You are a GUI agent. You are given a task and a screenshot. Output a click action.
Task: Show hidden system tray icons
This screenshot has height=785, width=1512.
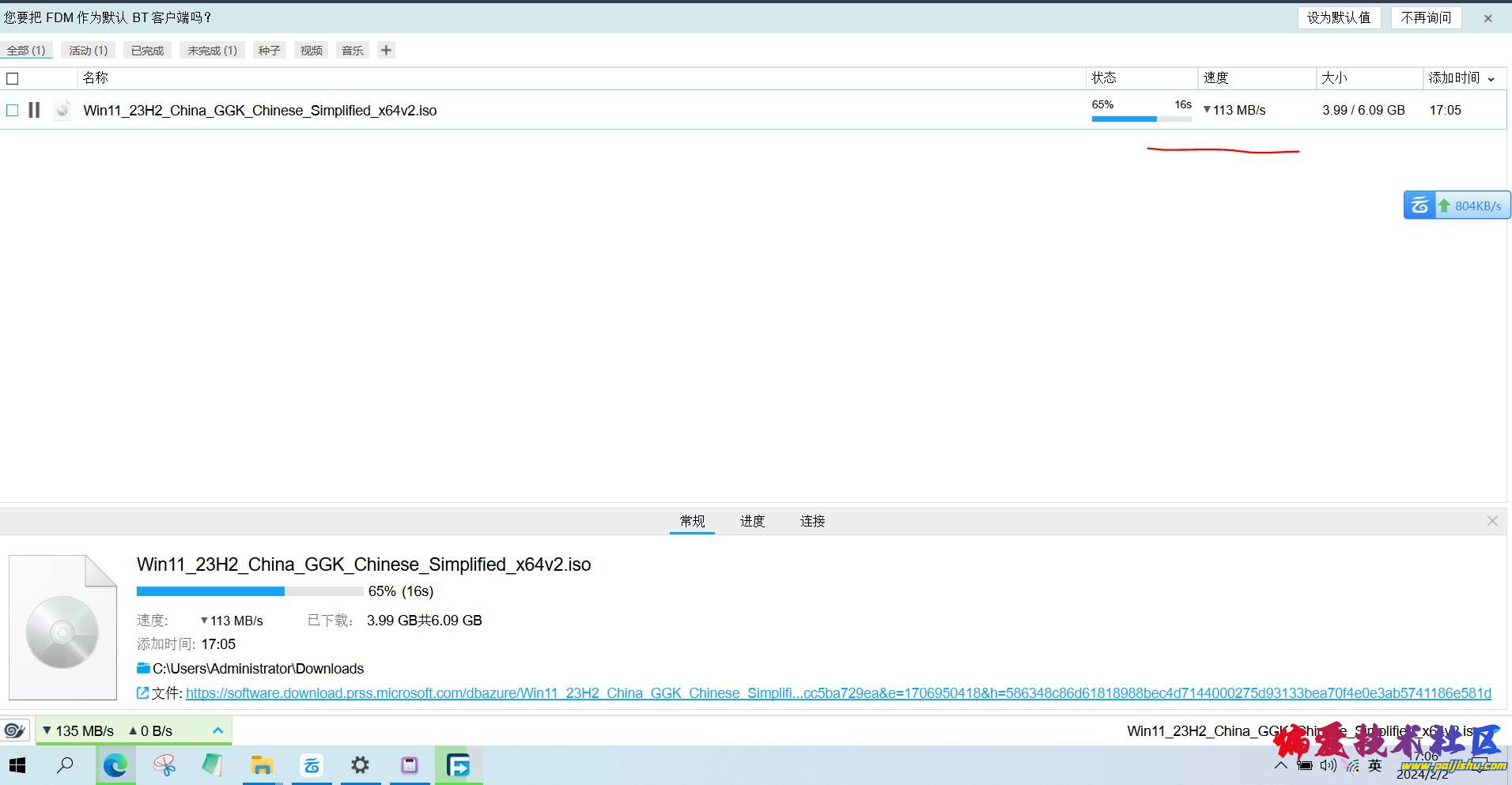pyautogui.click(x=1280, y=765)
